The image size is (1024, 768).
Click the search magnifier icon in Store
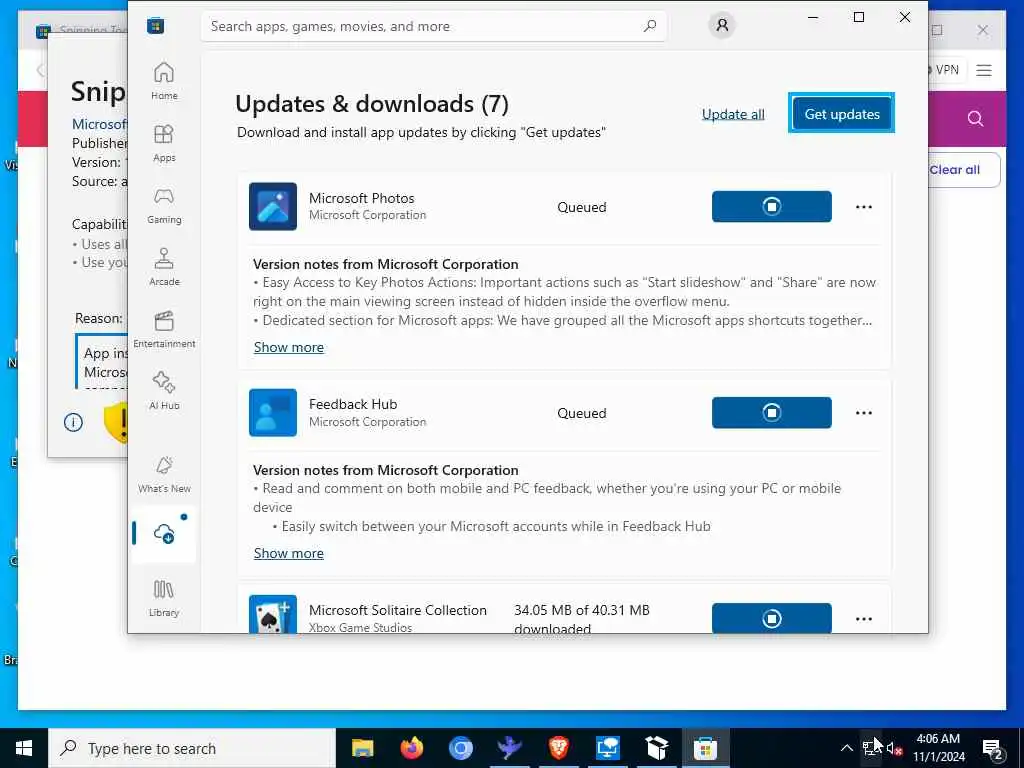tap(650, 26)
